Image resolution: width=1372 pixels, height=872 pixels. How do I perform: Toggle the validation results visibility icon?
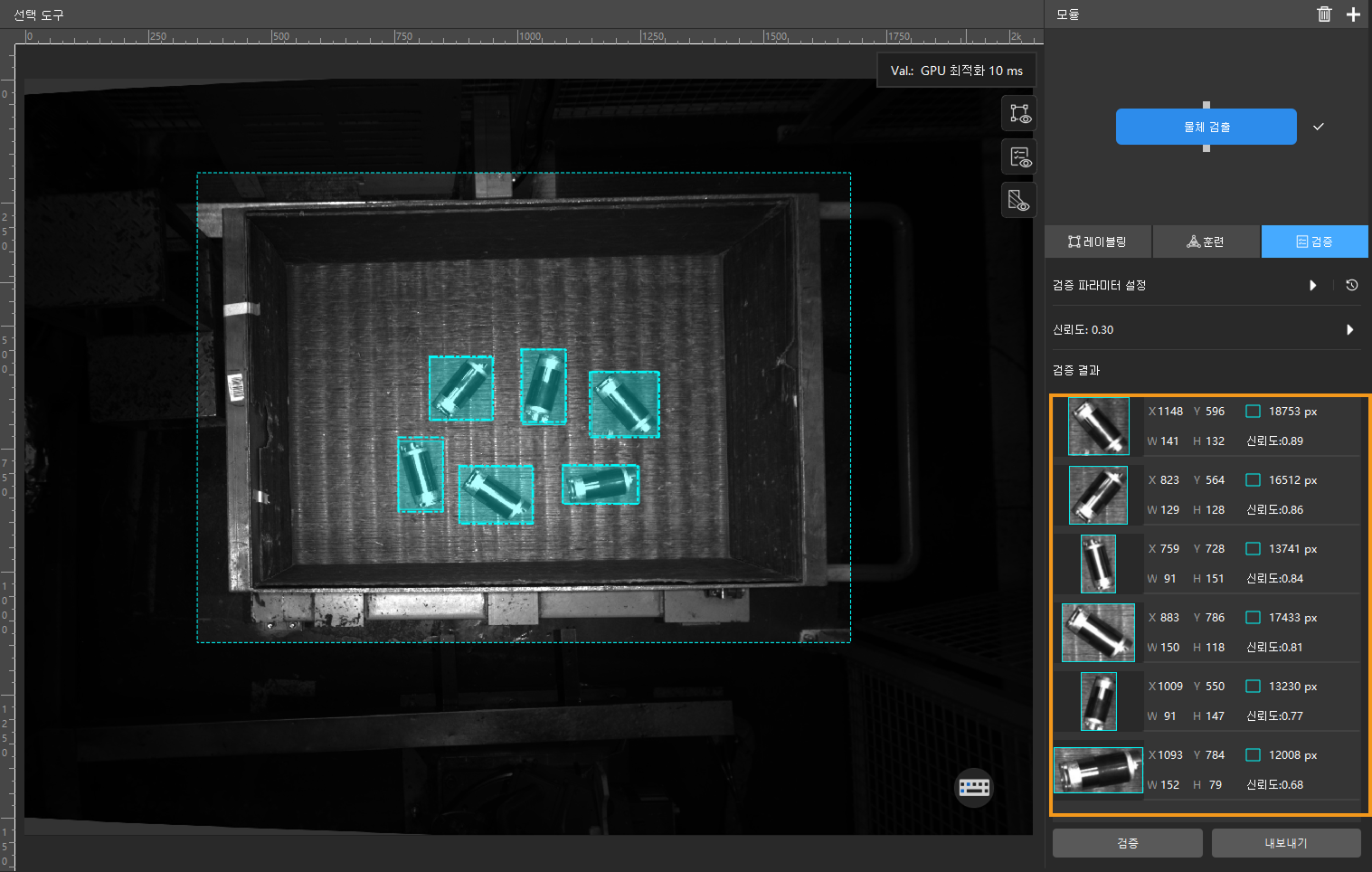[1019, 157]
